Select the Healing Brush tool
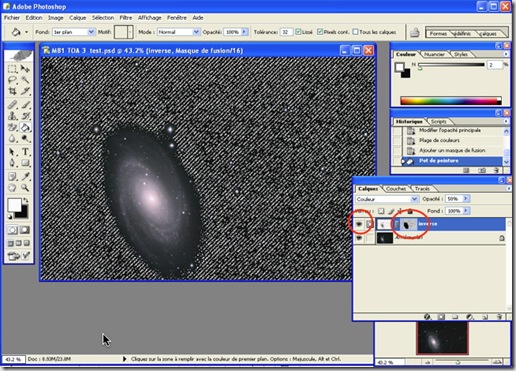Viewport: 516px width, 371px height. click(x=12, y=105)
